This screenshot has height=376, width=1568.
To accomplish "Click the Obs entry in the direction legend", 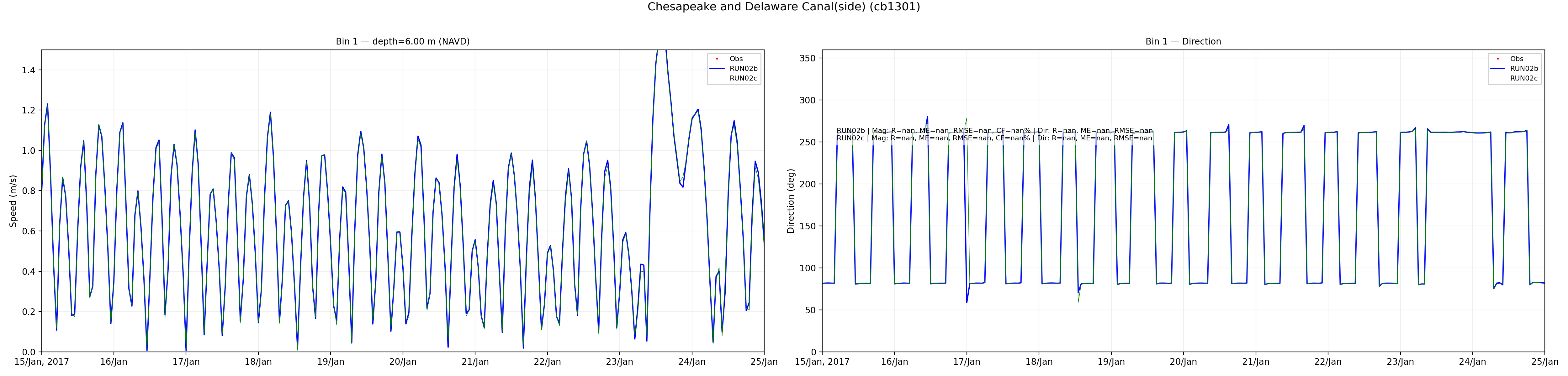I will [1516, 59].
